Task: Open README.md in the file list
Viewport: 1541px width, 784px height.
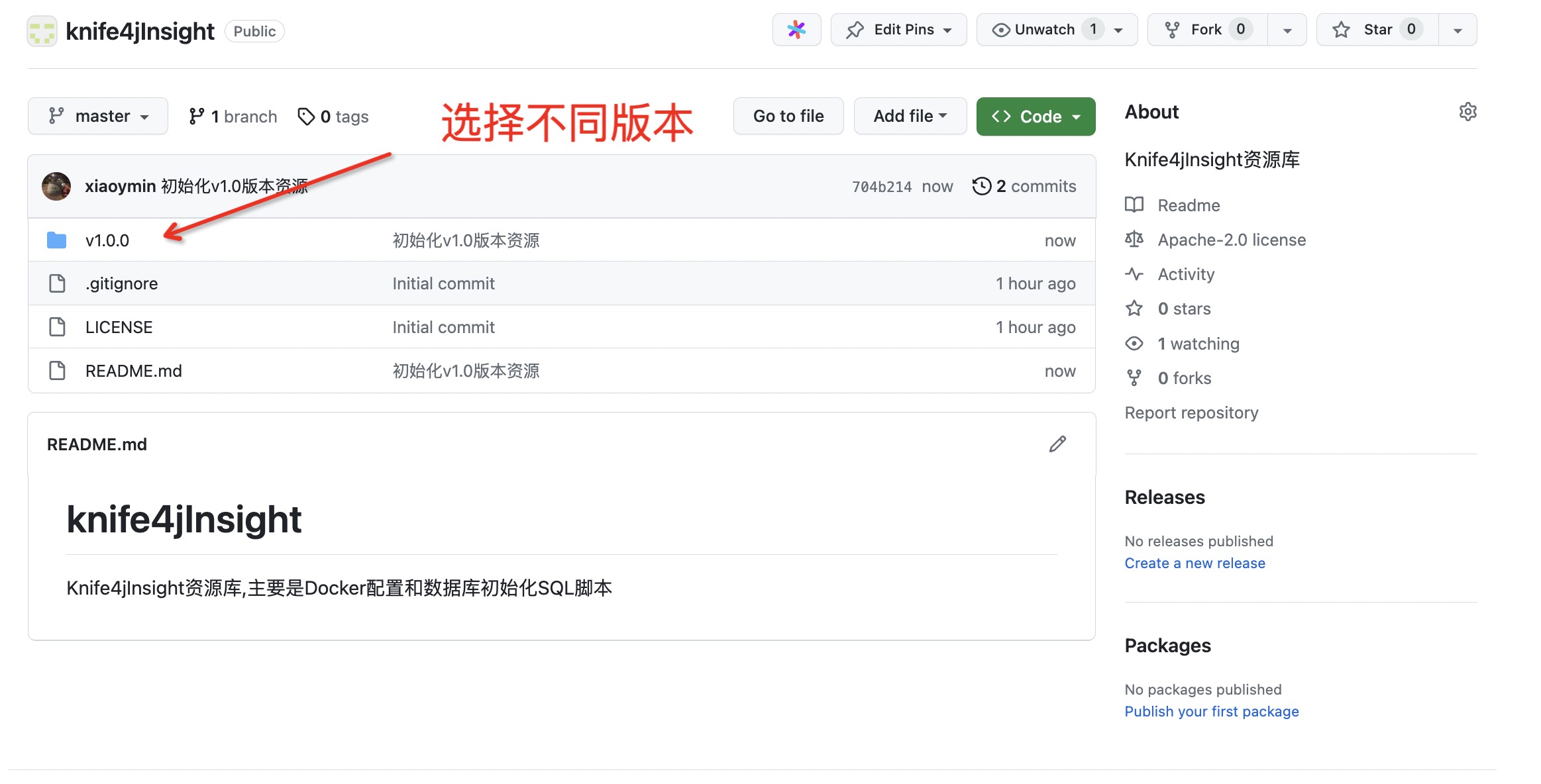Action: point(134,371)
